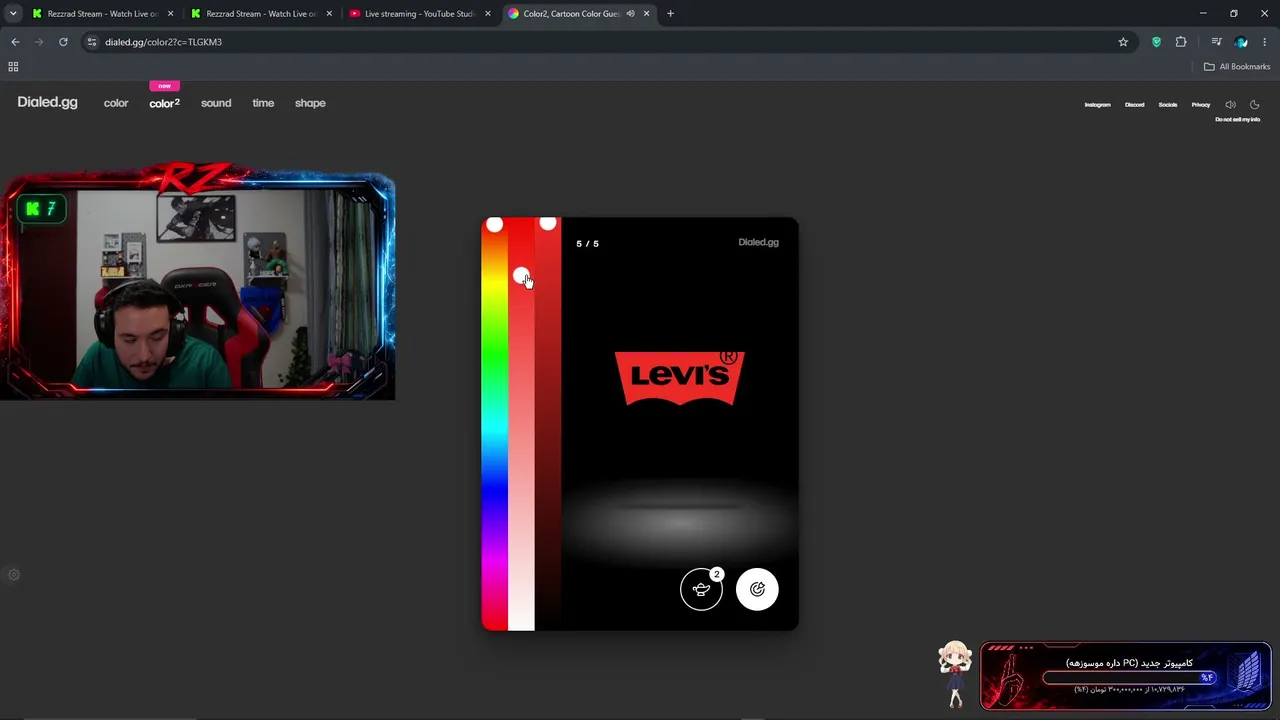Select the color² game mode
Screen dimensions: 1280x720
coord(165,103)
